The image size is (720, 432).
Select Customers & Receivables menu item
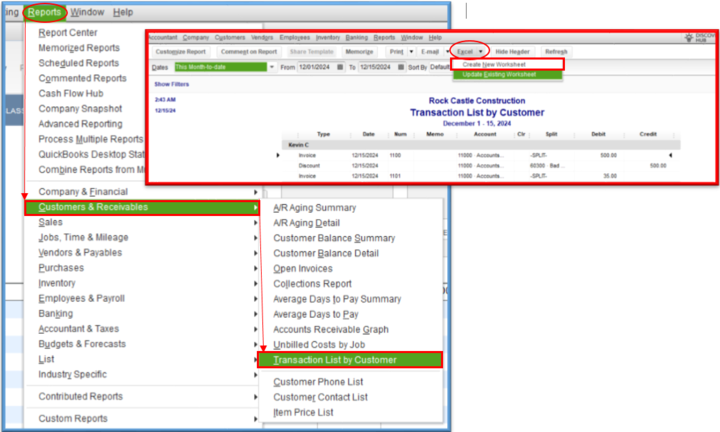[x=142, y=208]
